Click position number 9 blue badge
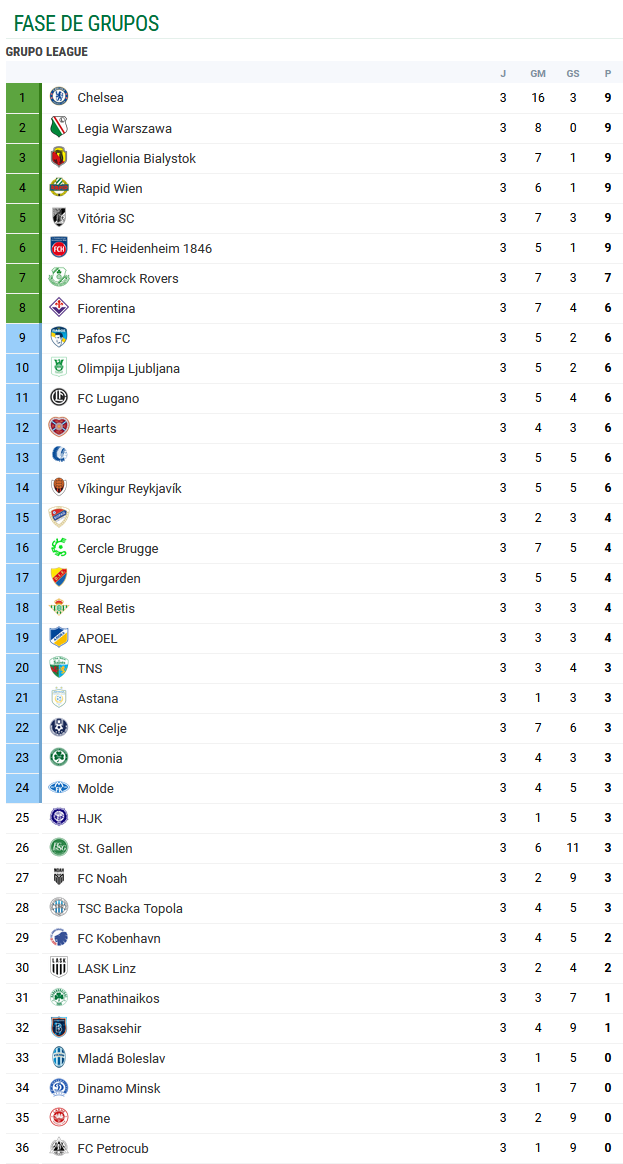The height and width of the screenshot is (1164, 623). pos(22,338)
